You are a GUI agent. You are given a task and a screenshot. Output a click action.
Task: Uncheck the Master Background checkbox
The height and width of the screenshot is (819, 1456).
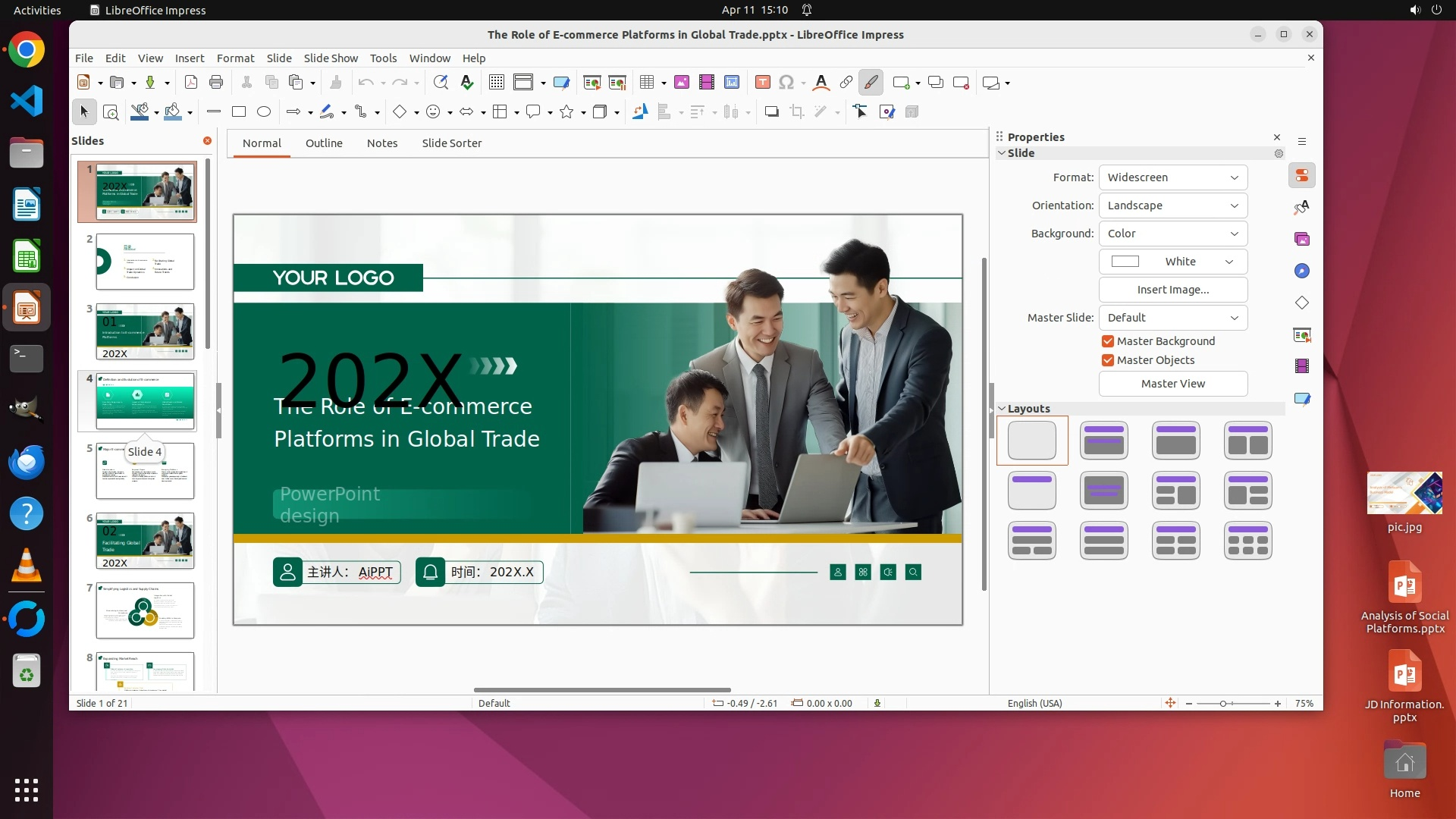1108,341
